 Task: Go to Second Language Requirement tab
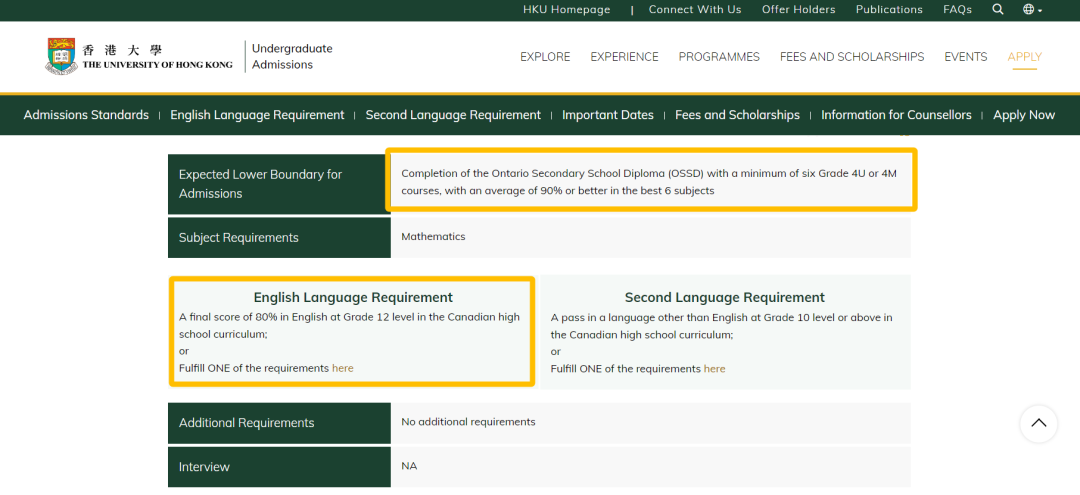pyautogui.click(x=453, y=115)
